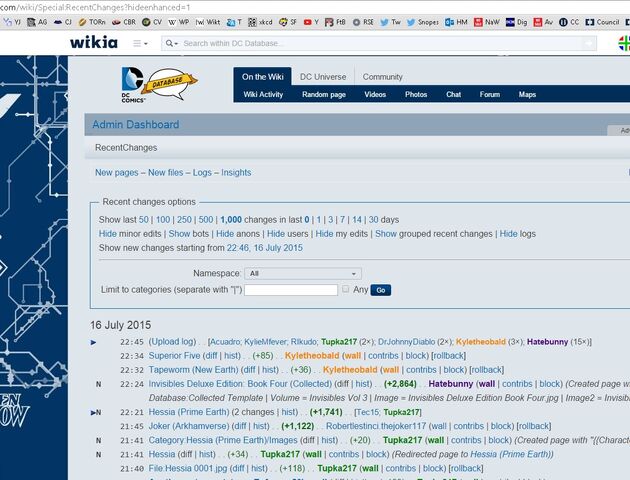Viewport: 630px width, 480px height.
Task: Open the CBR bookmark
Action: [124, 22]
